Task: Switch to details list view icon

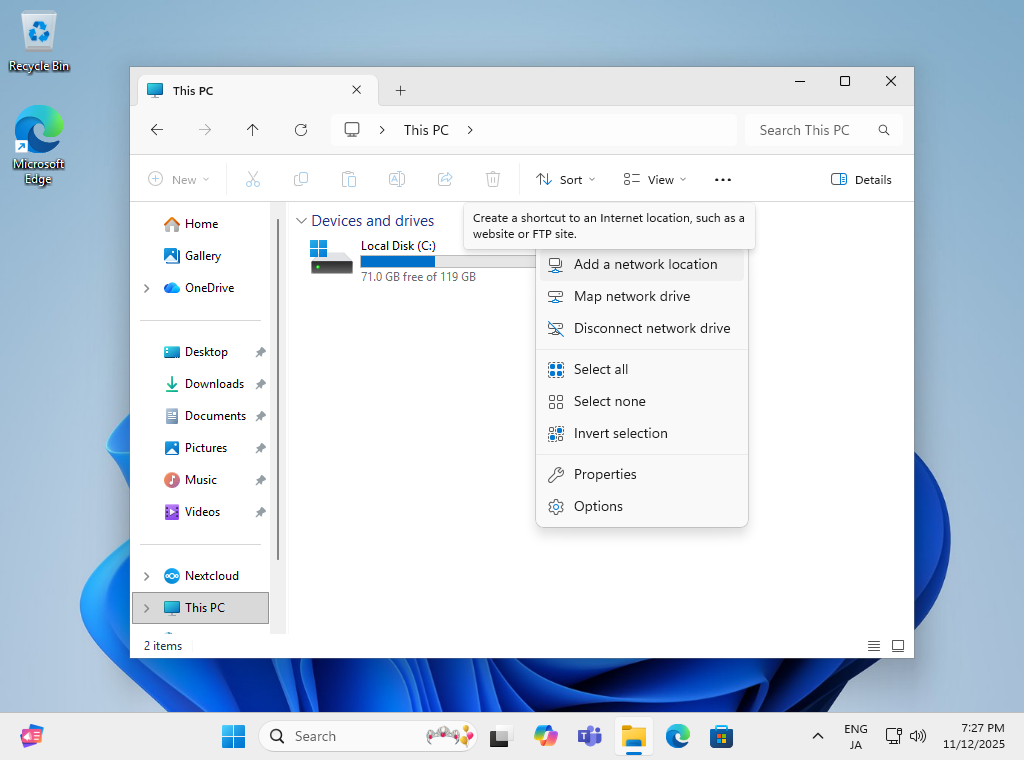Action: [874, 646]
